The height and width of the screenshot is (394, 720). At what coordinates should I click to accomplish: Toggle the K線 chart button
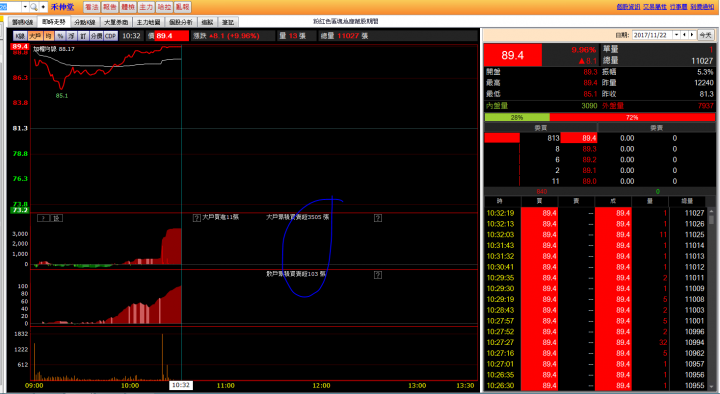pos(20,36)
